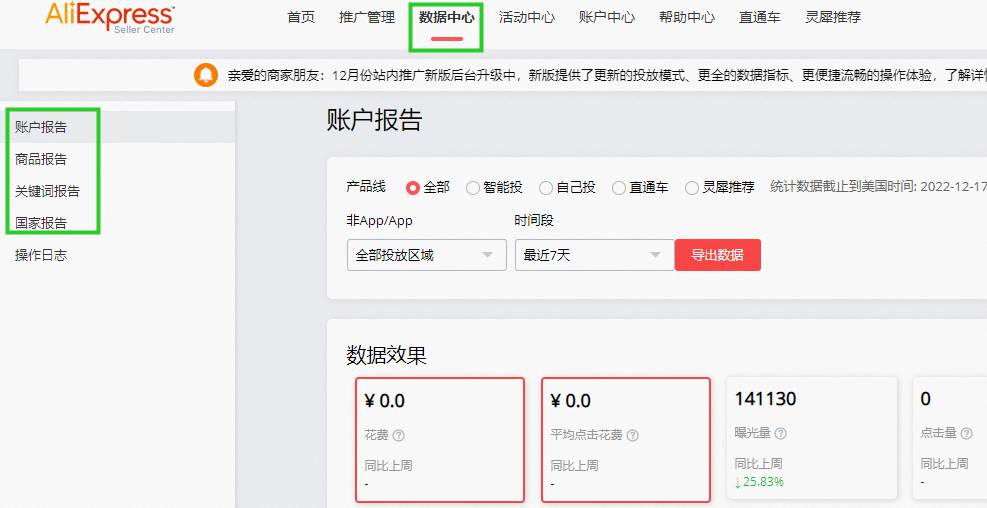Viewport: 987px width, 508px height.
Task: Open 帮助中心 in top navigation
Action: pos(687,18)
